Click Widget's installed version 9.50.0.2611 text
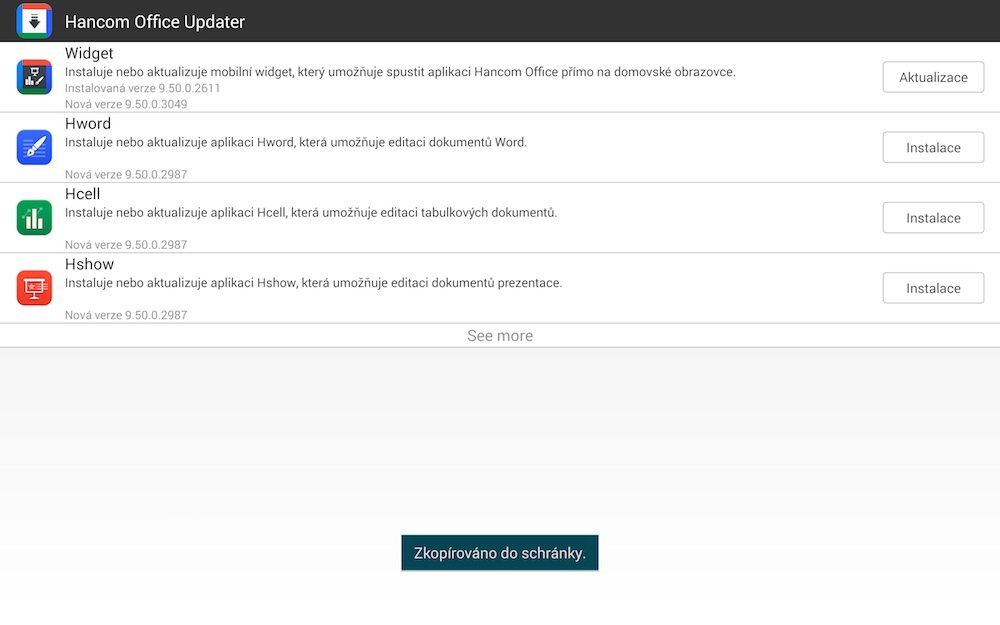The height and width of the screenshot is (625, 1000). [143, 88]
